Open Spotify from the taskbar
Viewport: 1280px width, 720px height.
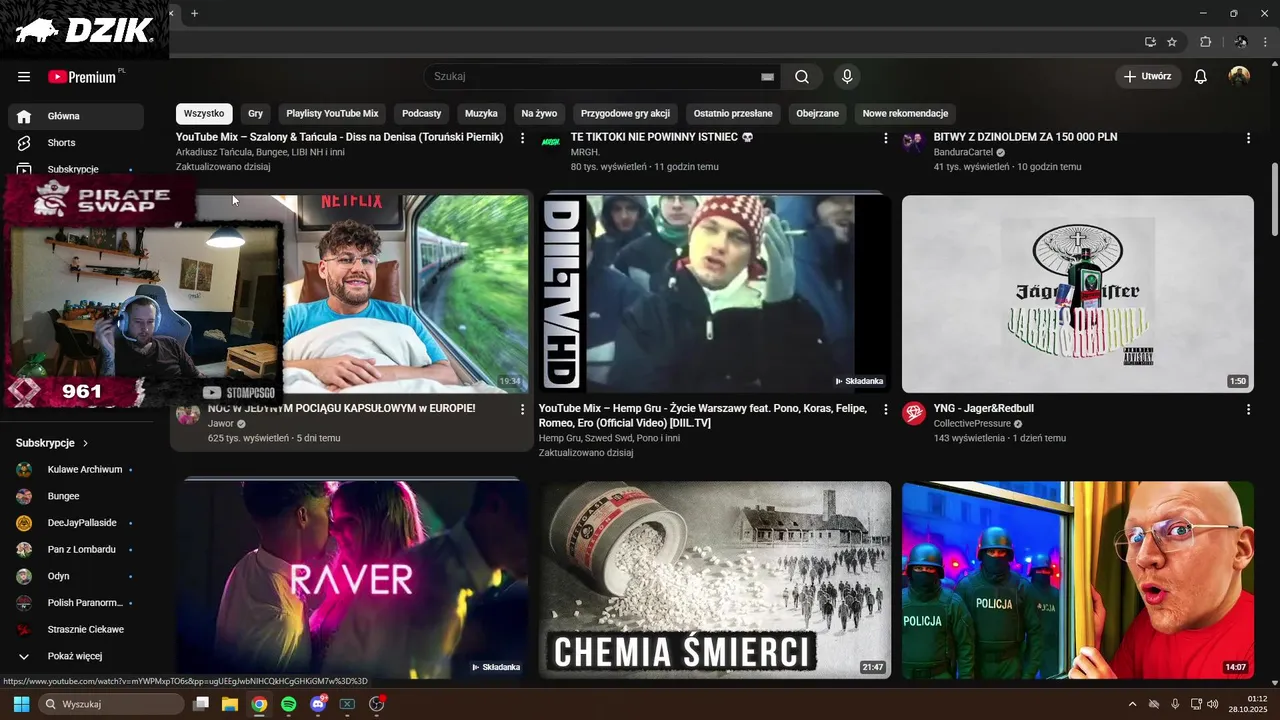pos(288,704)
